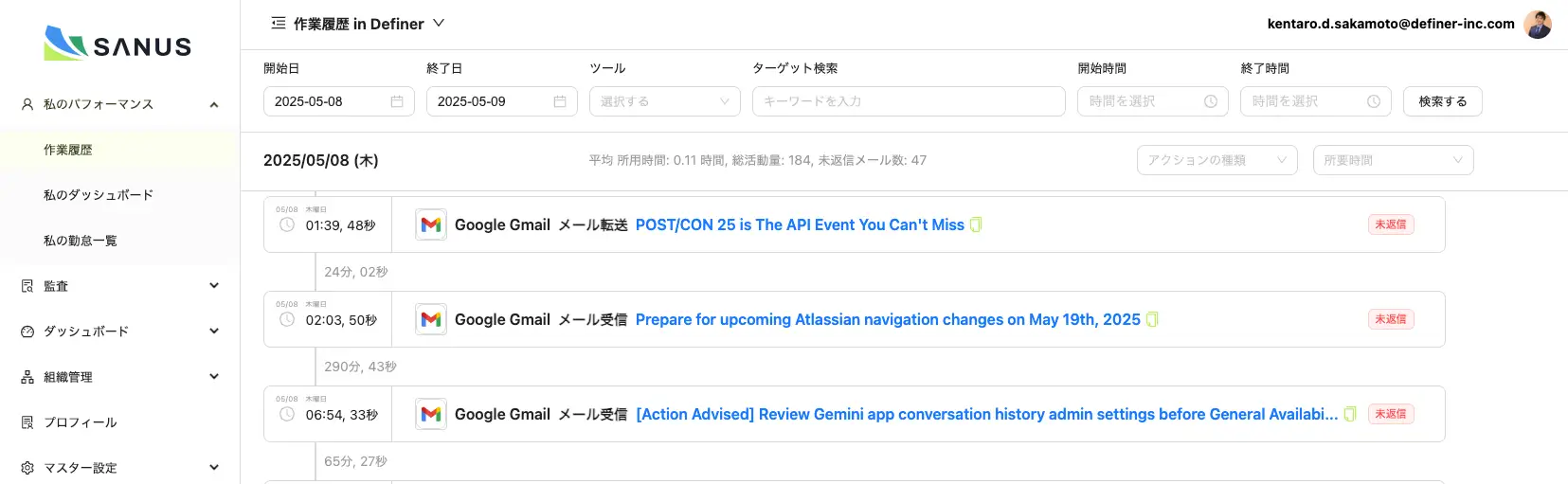The height and width of the screenshot is (484, 1568).
Task: Click the sidebar collapse icon beside 作業履歴 in Definer
Action: pyautogui.click(x=278, y=24)
